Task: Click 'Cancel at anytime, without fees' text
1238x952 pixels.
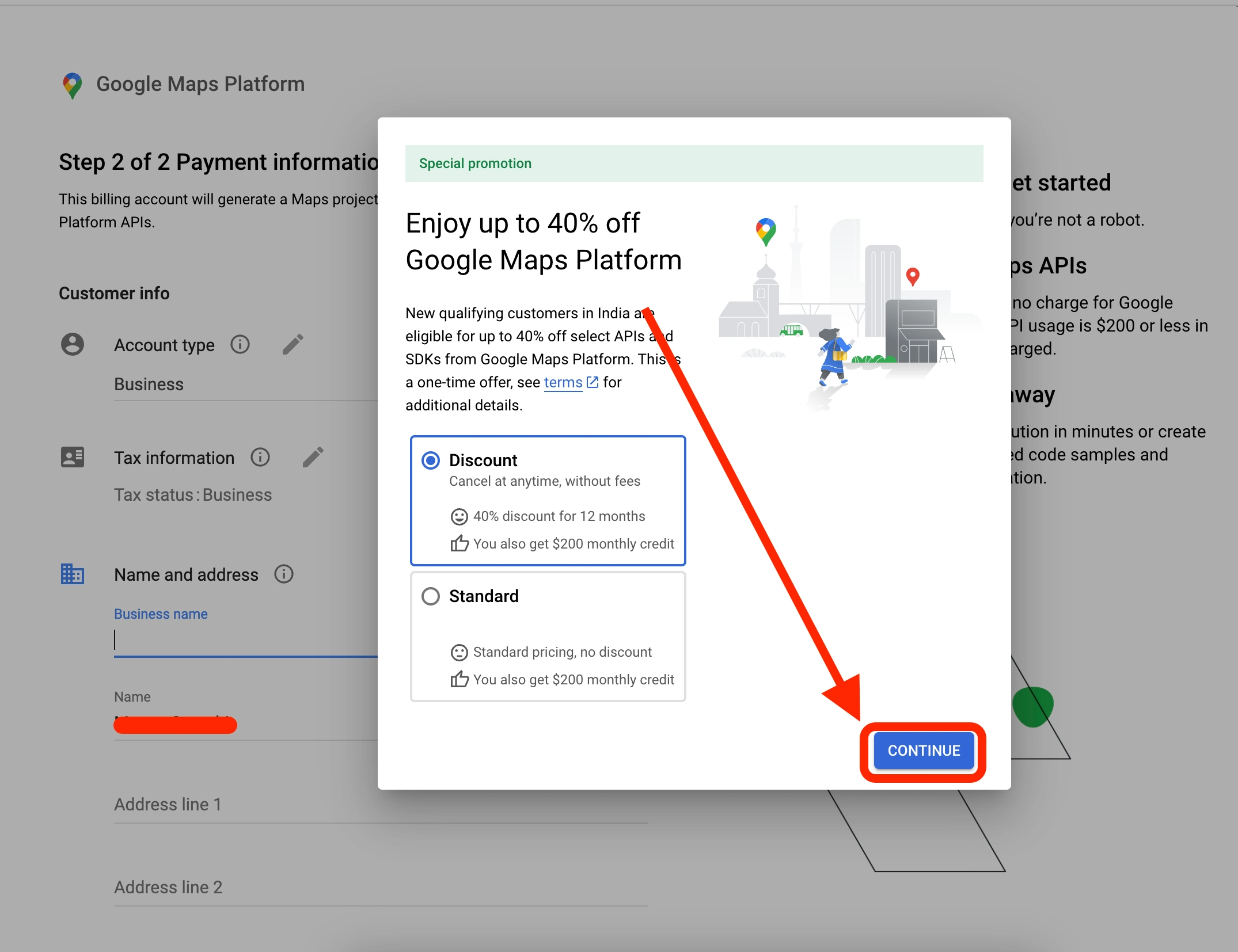Action: pos(545,481)
